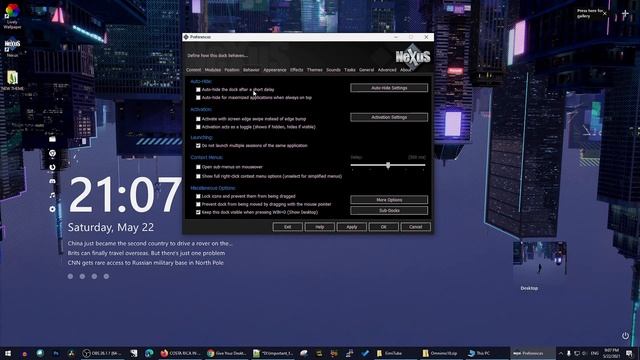
Task: Open Photoshop from the taskbar
Action: (56, 353)
